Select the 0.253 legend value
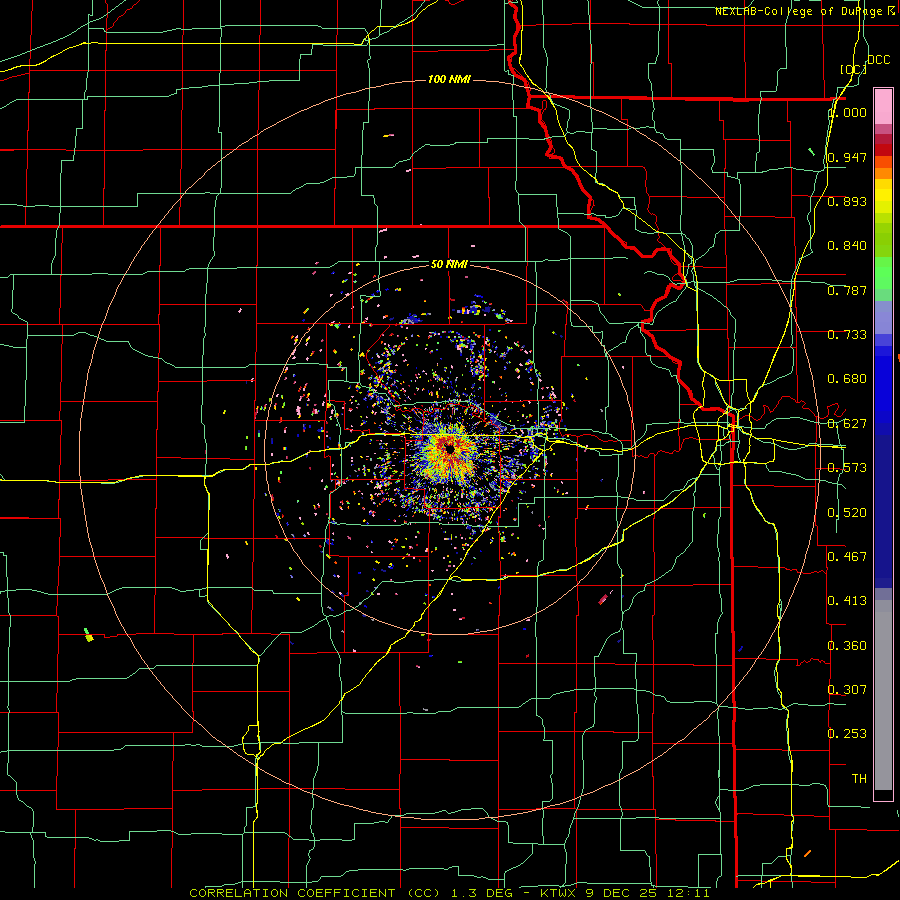The height and width of the screenshot is (900, 900). pos(847,734)
